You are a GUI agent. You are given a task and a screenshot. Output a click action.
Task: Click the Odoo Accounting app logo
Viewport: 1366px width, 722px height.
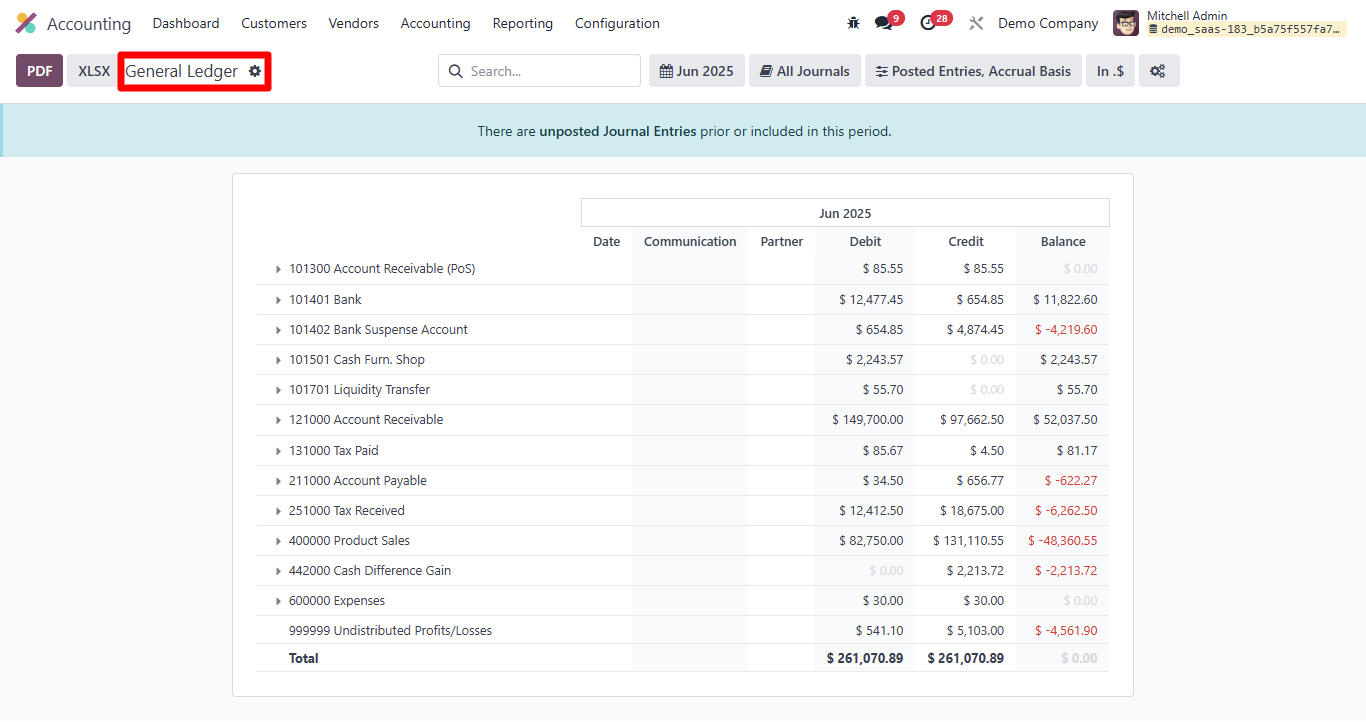[x=26, y=23]
